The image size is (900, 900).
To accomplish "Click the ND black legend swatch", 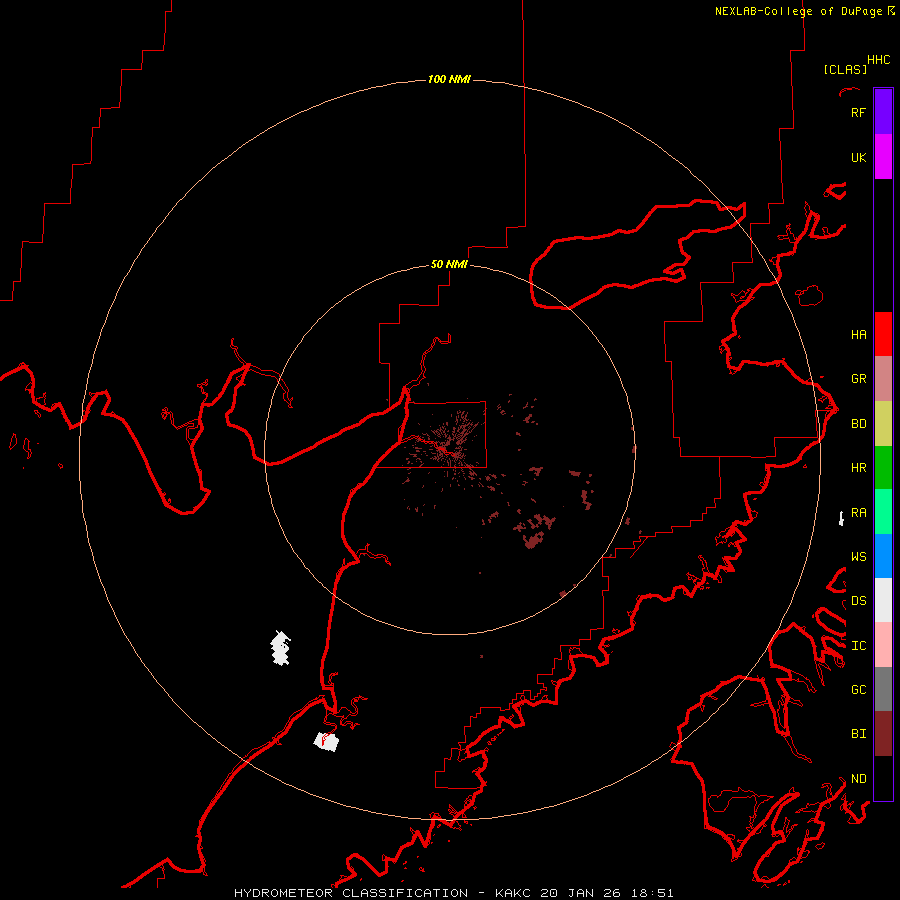I will point(883,778).
